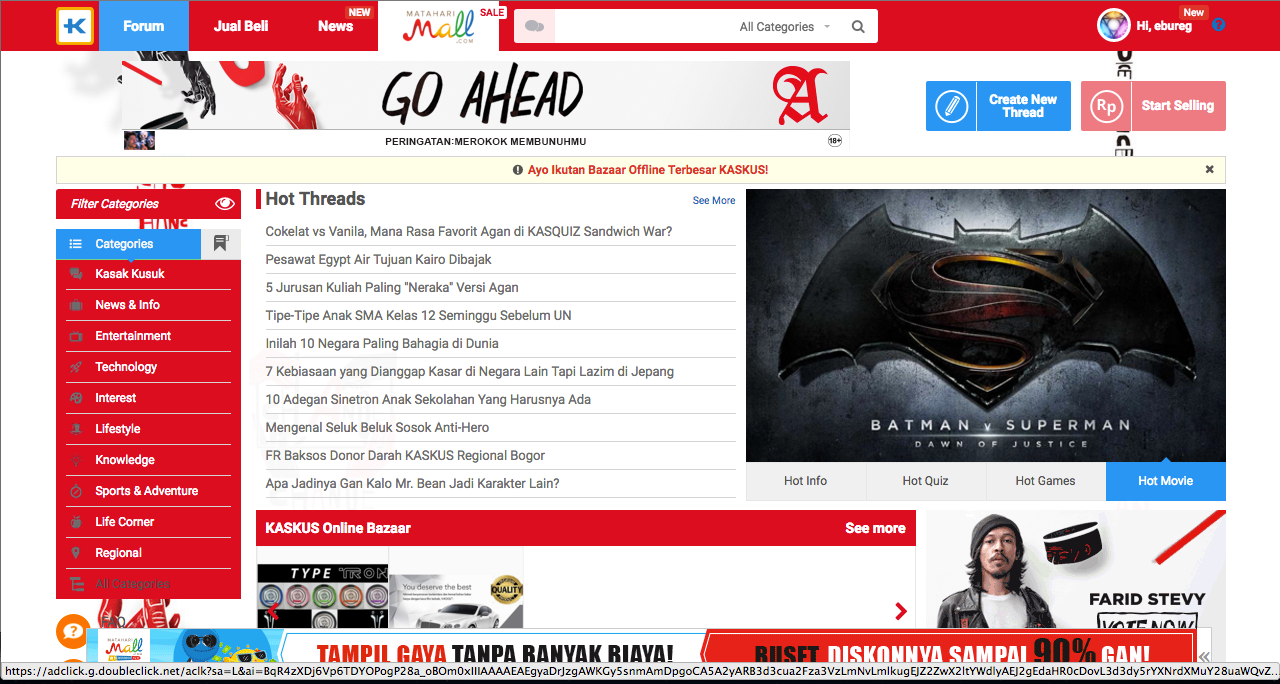Open the KASKUS home logo
The image size is (1280, 684).
click(x=75, y=26)
